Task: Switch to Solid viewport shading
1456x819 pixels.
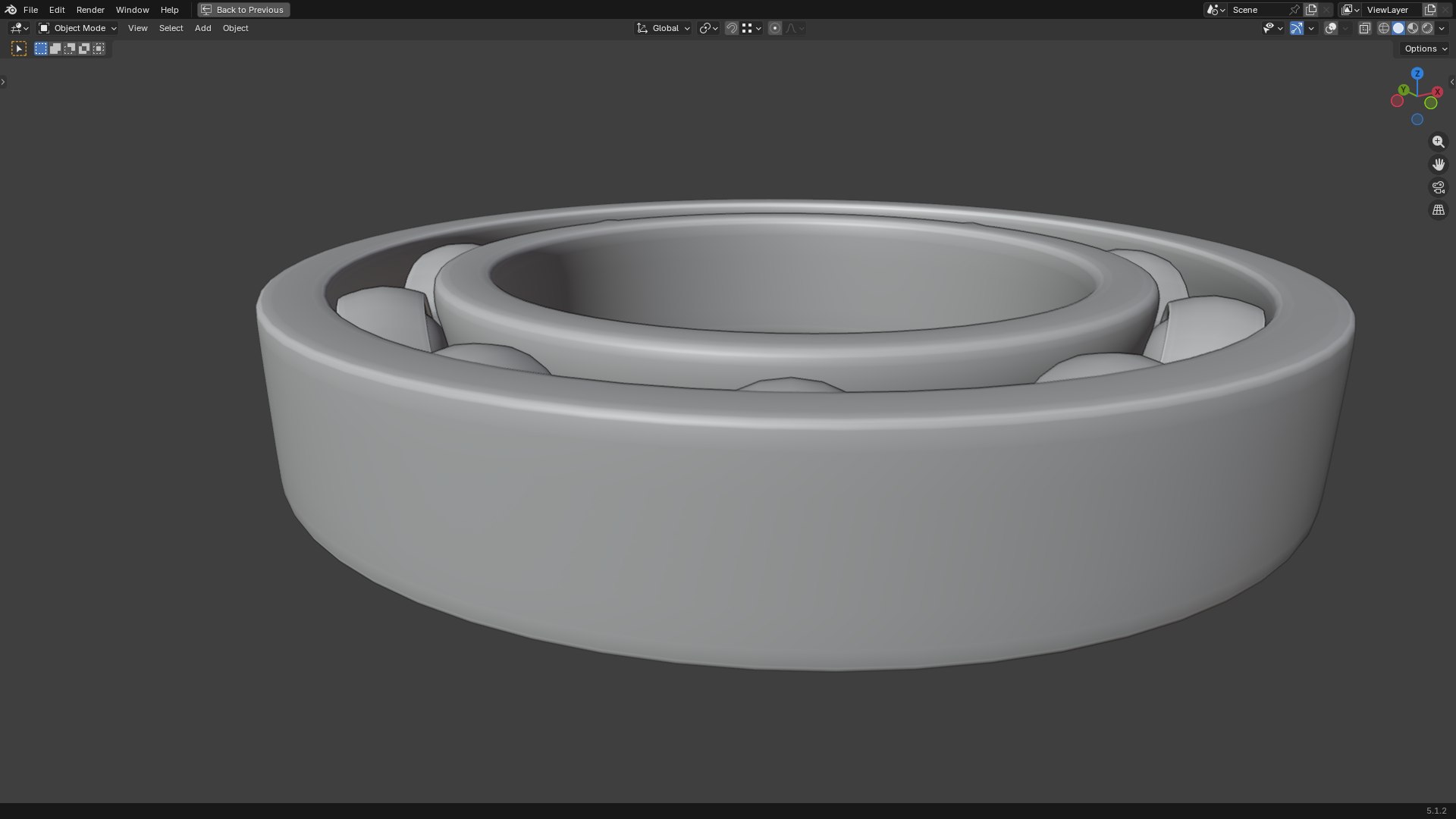Action: 1398,28
